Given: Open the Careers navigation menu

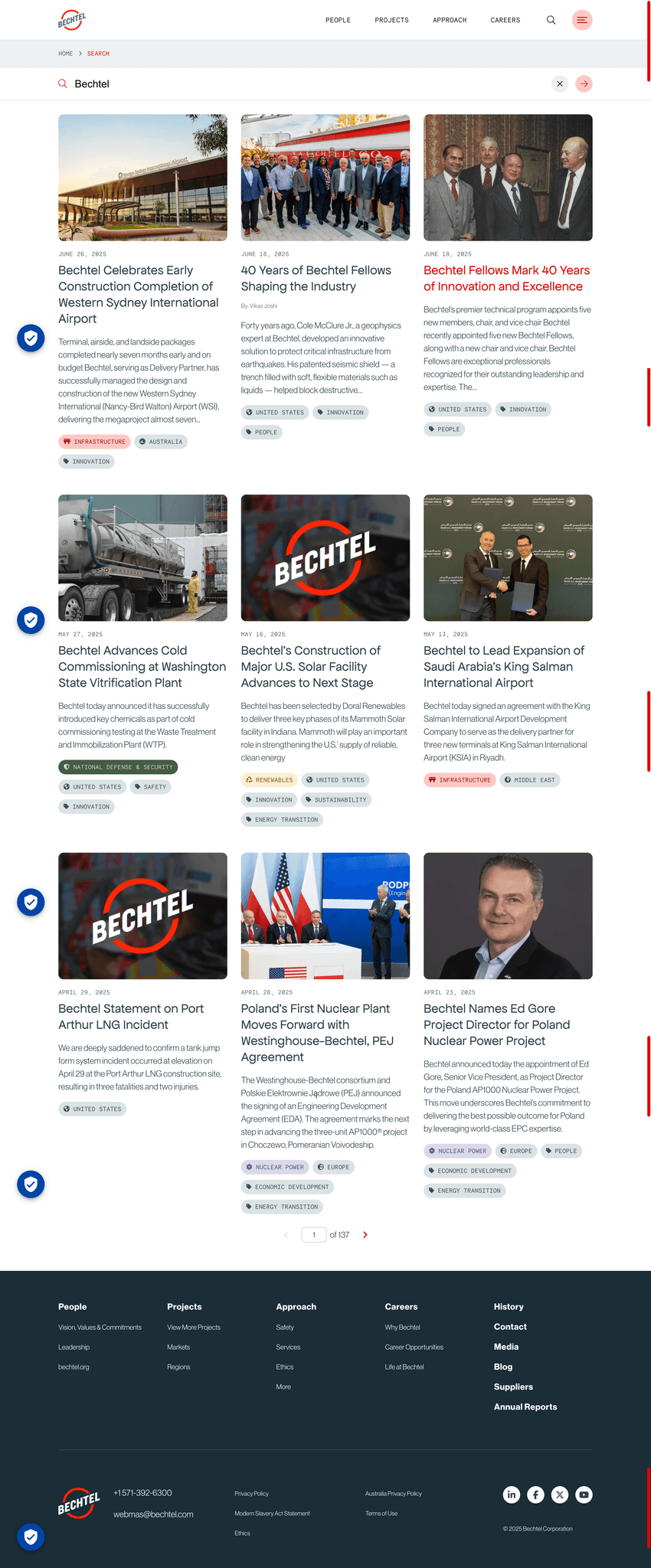Looking at the screenshot, I should pos(505,20).
